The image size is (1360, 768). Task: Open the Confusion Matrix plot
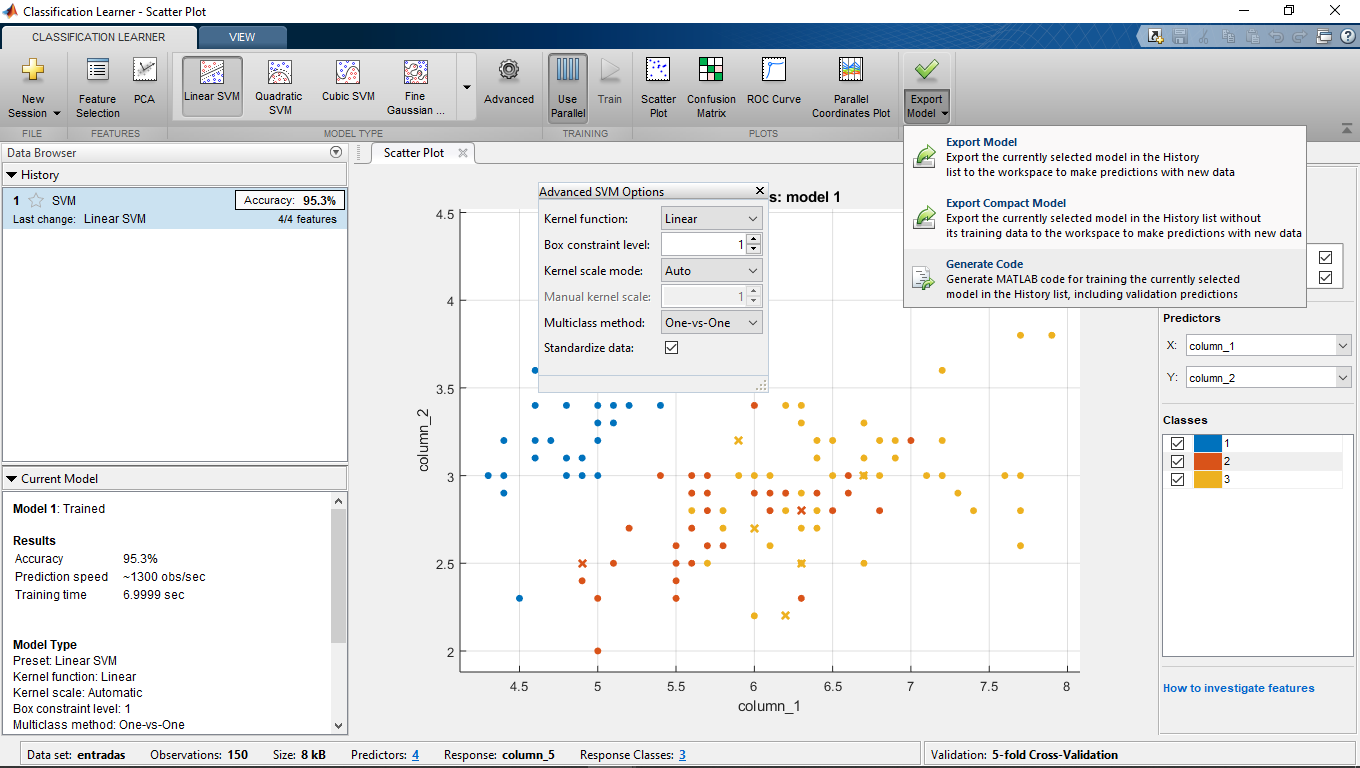pos(711,88)
